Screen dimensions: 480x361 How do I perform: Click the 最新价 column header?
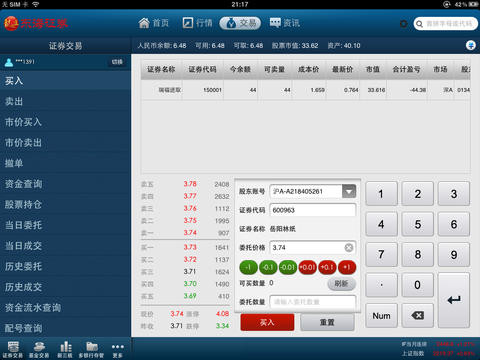click(342, 69)
